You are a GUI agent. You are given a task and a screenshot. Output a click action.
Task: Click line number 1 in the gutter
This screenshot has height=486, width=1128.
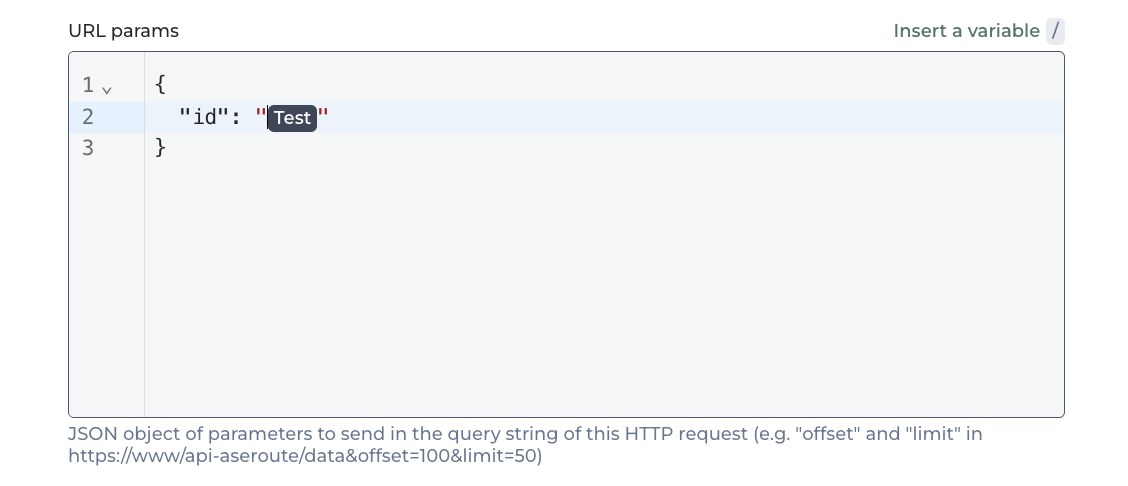point(88,85)
